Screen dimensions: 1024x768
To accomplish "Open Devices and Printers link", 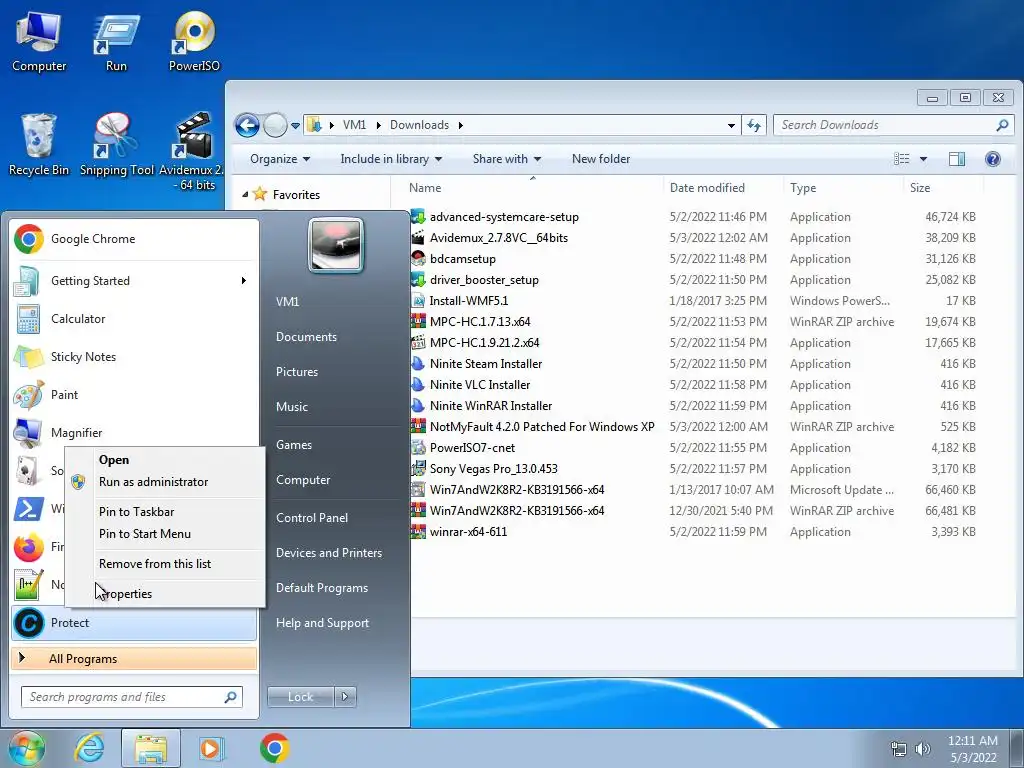I will (329, 553).
